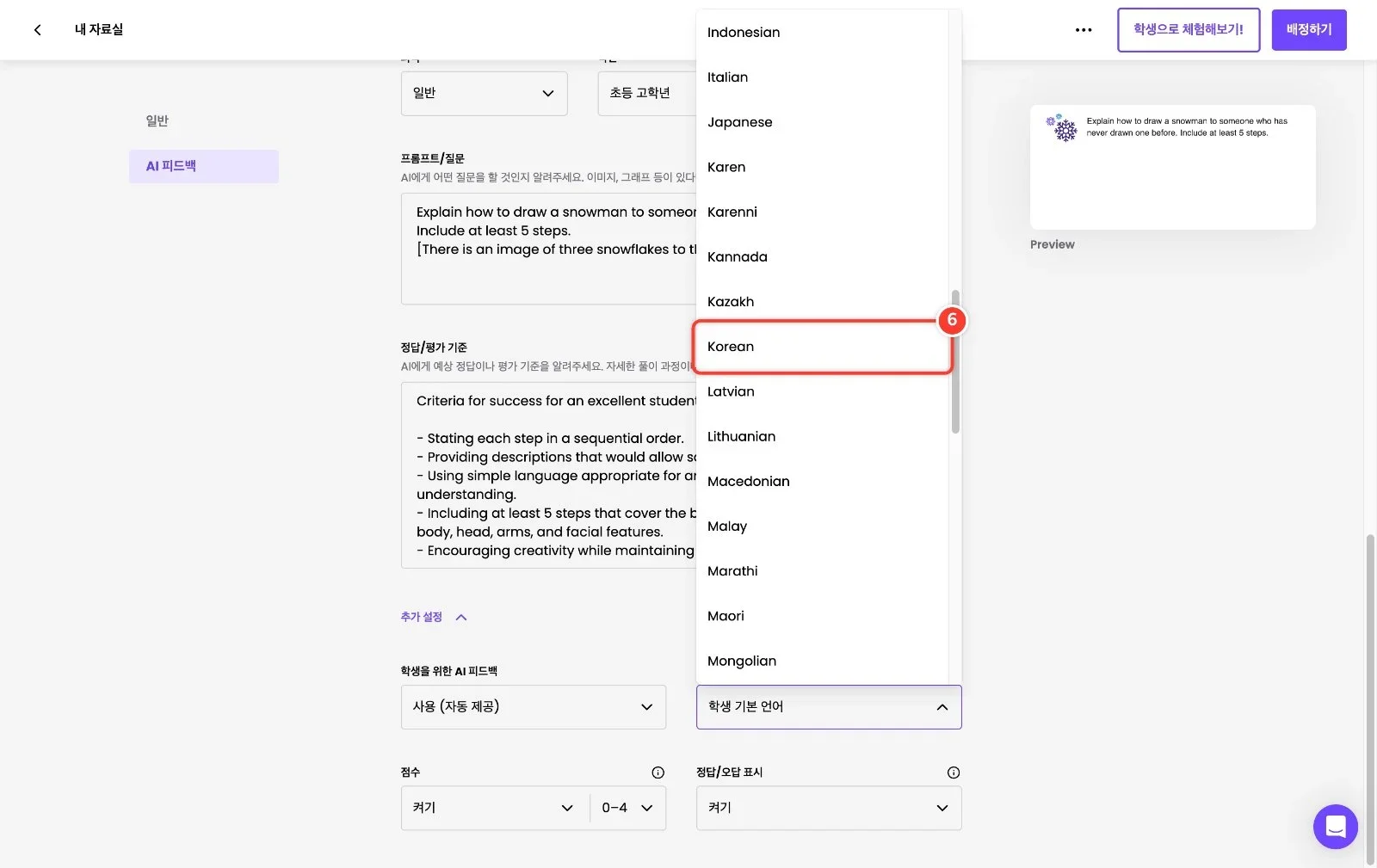Click the info icon next to 점수
This screenshot has height=868, width=1377.
click(658, 773)
